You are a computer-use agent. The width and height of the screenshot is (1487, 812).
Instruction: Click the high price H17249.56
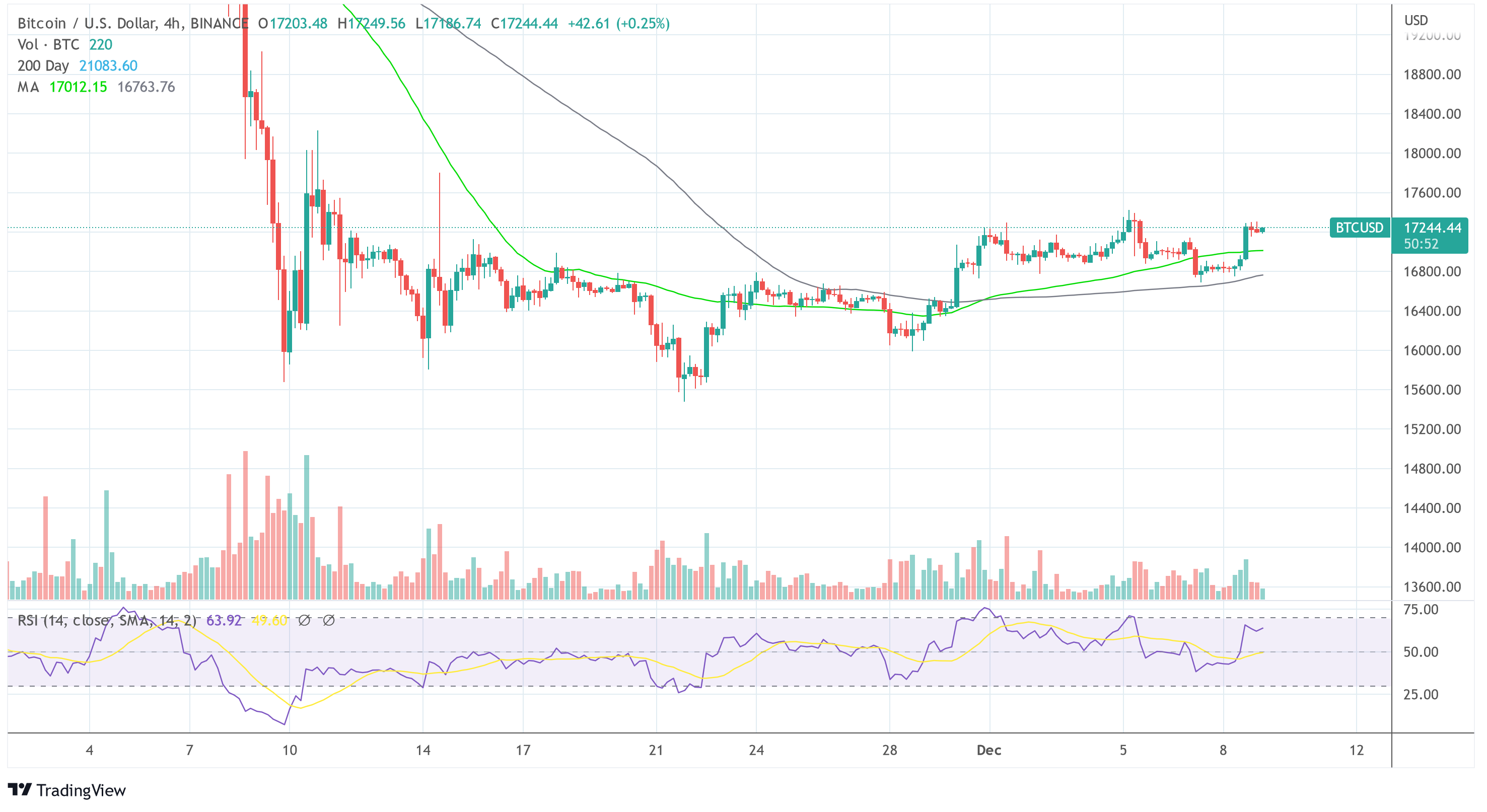(371, 24)
